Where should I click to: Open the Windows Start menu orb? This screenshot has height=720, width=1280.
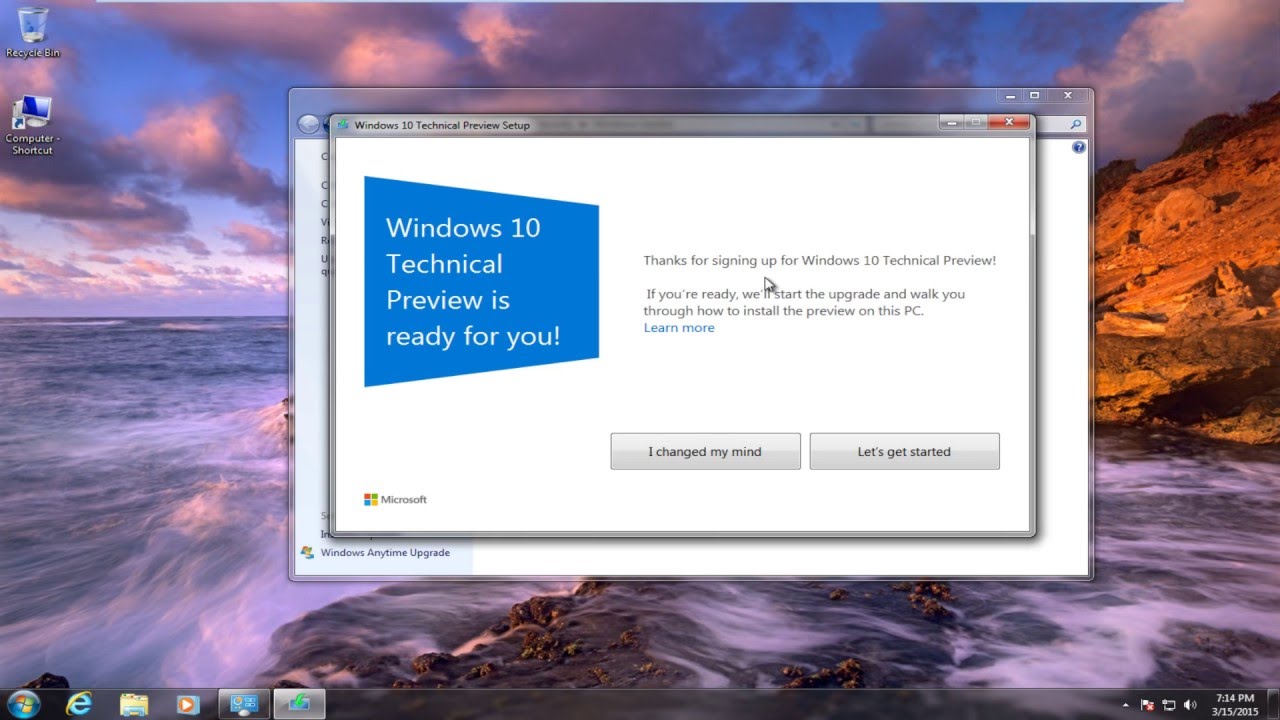(x=22, y=704)
